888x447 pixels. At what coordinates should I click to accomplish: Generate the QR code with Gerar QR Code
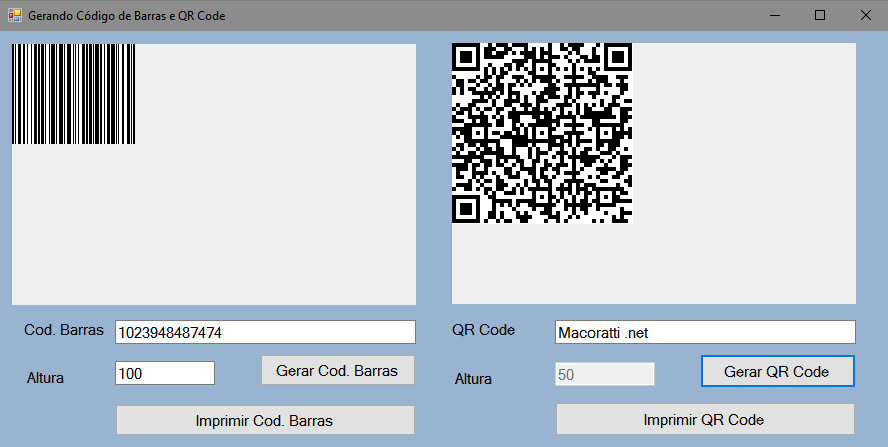click(778, 371)
